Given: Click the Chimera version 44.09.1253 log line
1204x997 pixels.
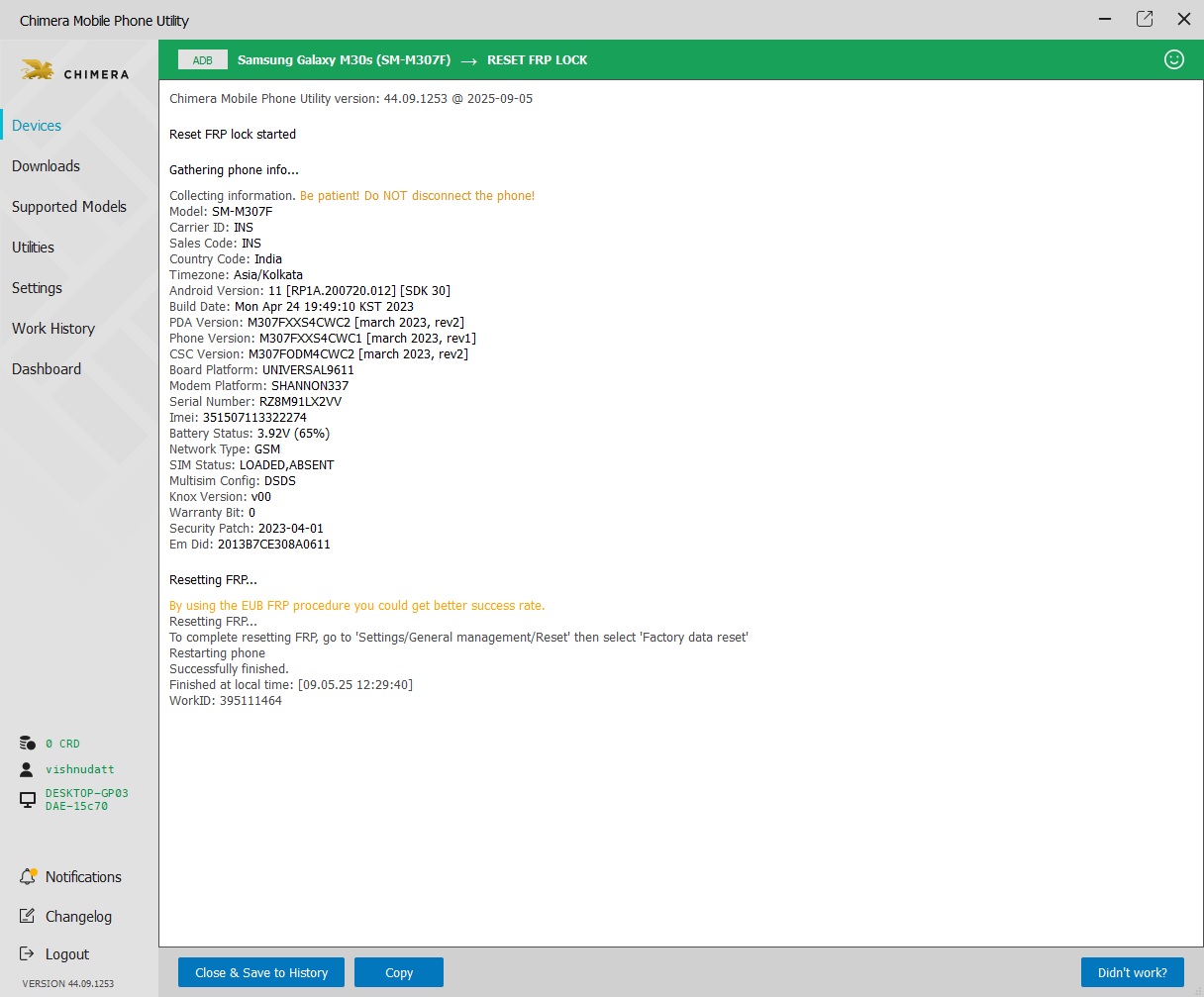Looking at the screenshot, I should [351, 99].
